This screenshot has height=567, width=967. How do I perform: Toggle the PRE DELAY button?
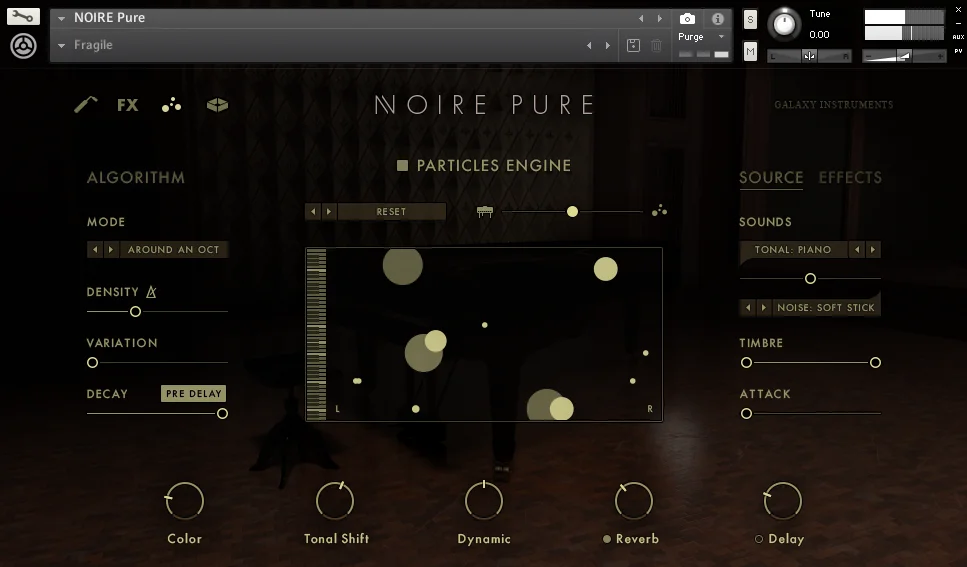[x=194, y=394]
